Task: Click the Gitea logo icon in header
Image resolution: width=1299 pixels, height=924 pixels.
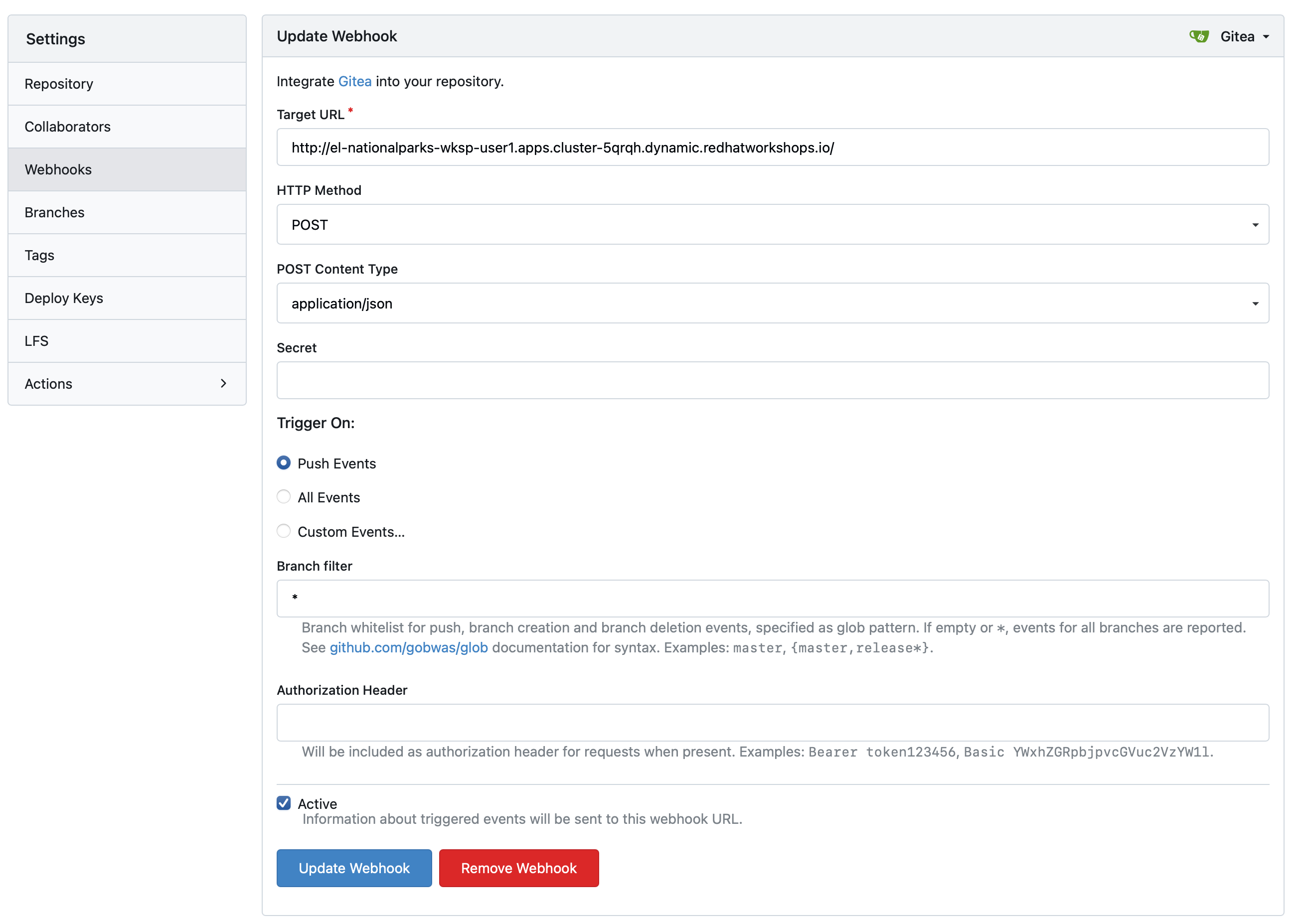Action: (x=1198, y=36)
